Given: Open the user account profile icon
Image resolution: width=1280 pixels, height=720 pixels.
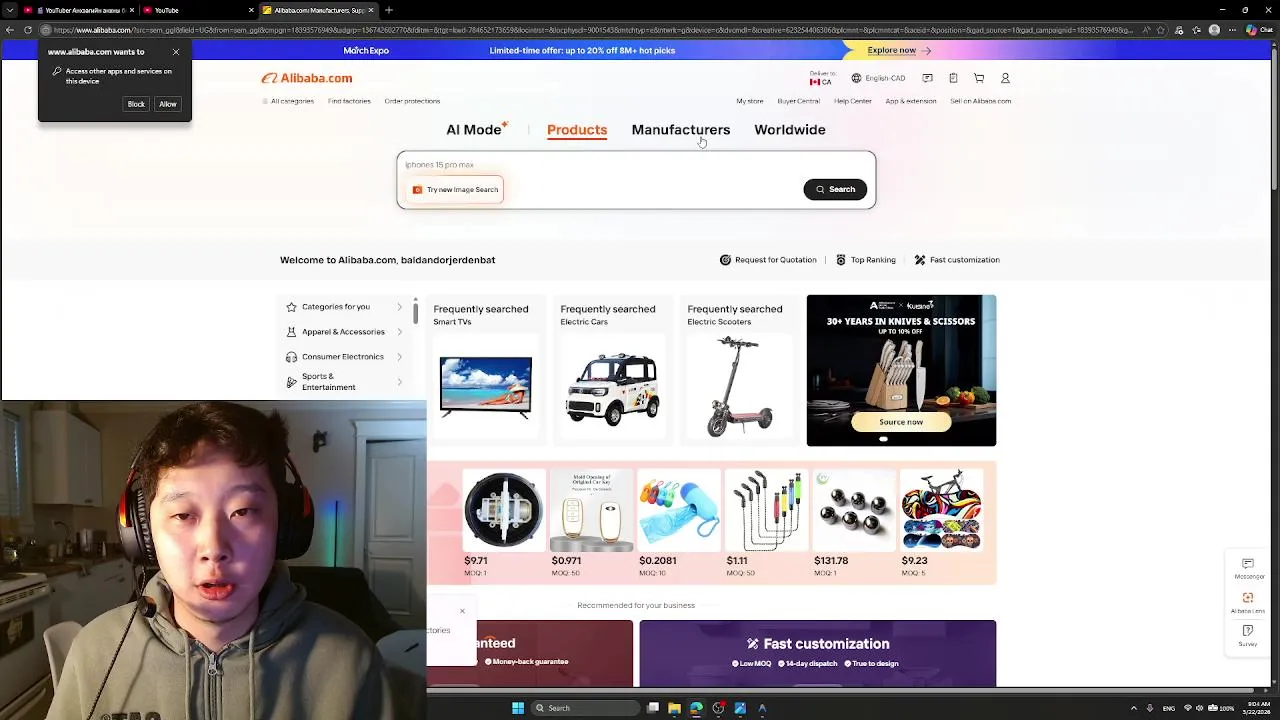Looking at the screenshot, I should tap(1005, 78).
